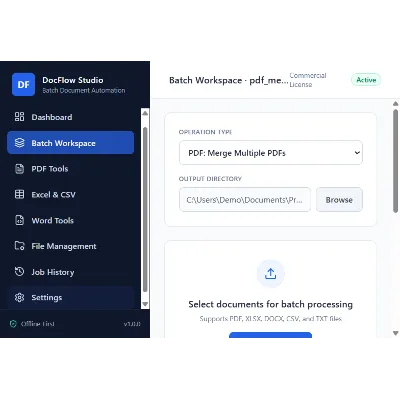Click the DF DocFlow Studio logo
The width and height of the screenshot is (400, 400).
[x=23, y=85]
